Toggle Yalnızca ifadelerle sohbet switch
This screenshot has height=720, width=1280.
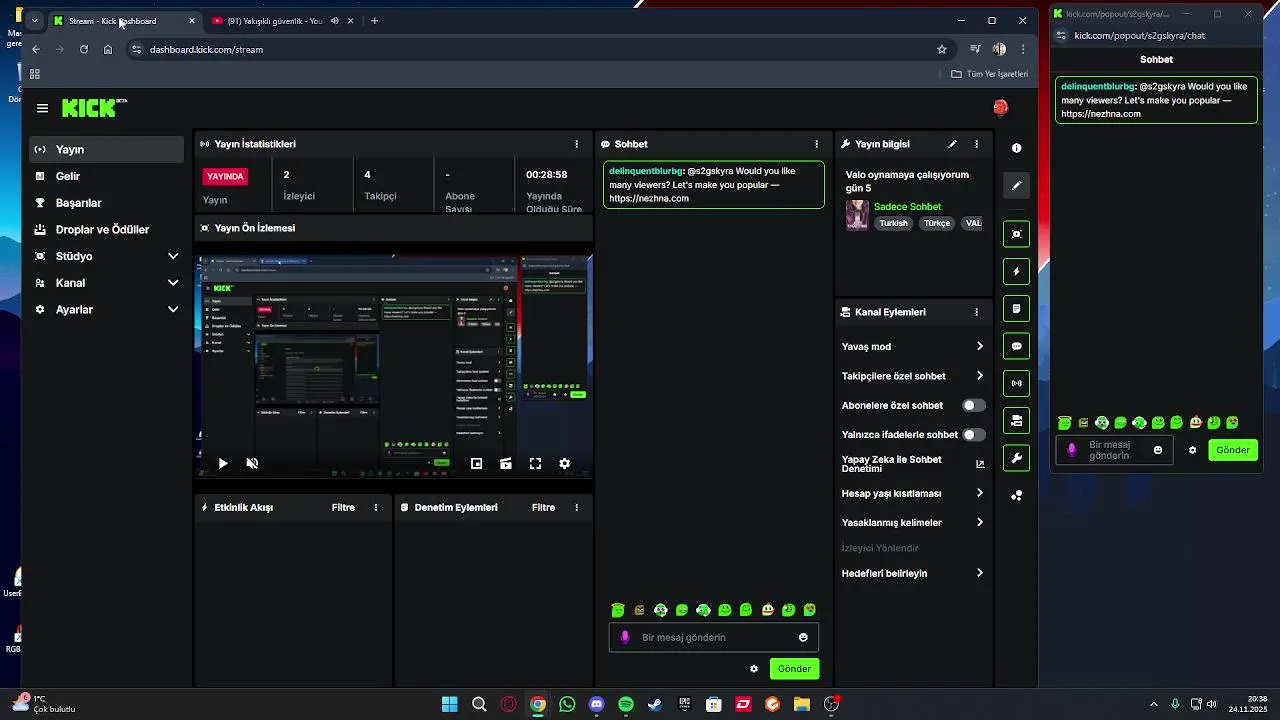973,435
